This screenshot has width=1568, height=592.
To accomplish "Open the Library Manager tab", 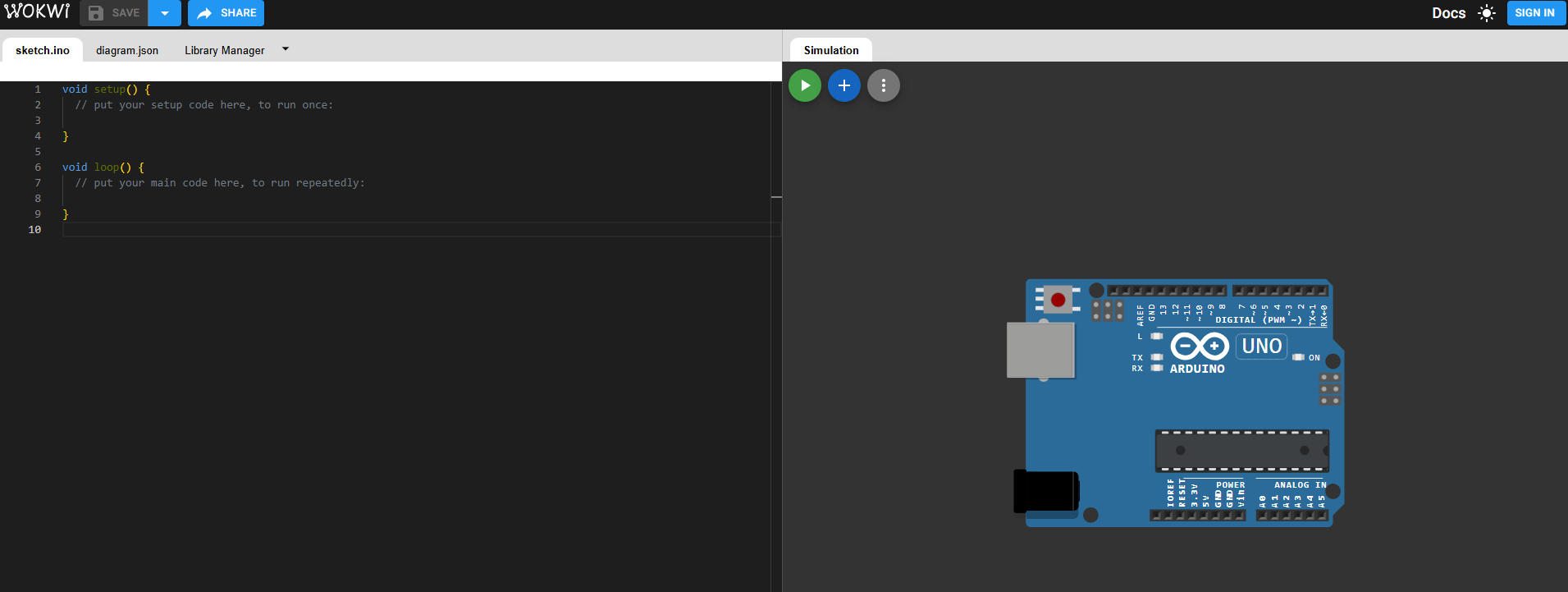I will pos(224,50).
